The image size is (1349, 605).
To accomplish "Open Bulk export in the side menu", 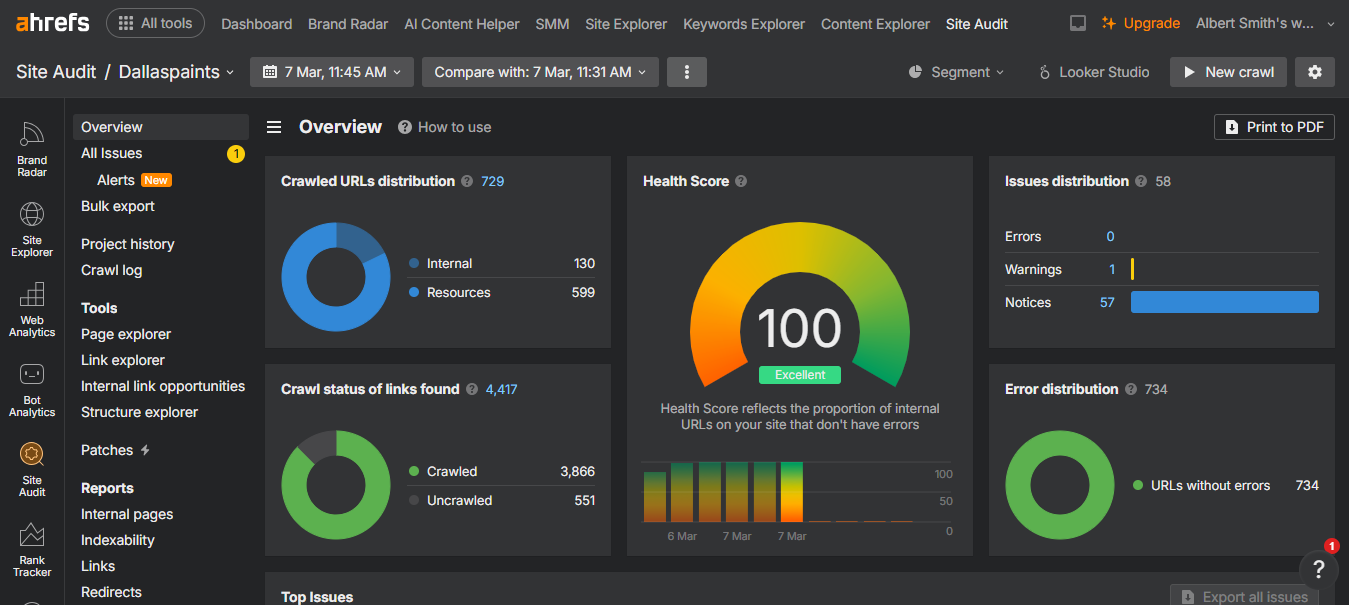I will coord(118,206).
